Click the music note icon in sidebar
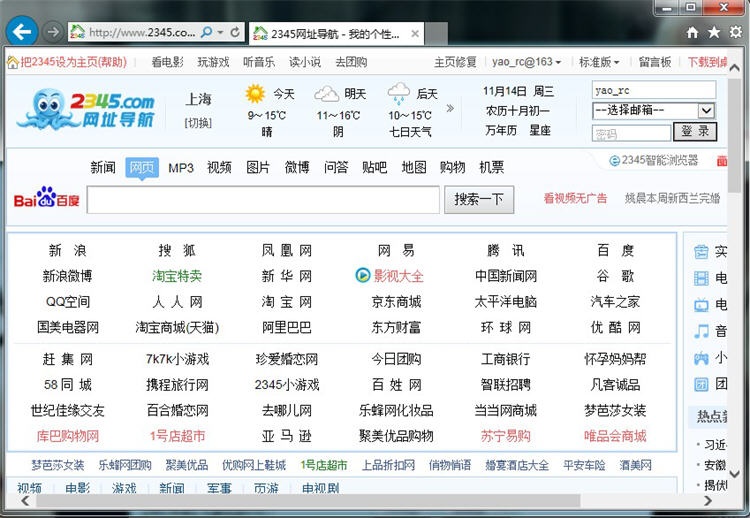Screen dimensions: 750x518 click(x=702, y=330)
